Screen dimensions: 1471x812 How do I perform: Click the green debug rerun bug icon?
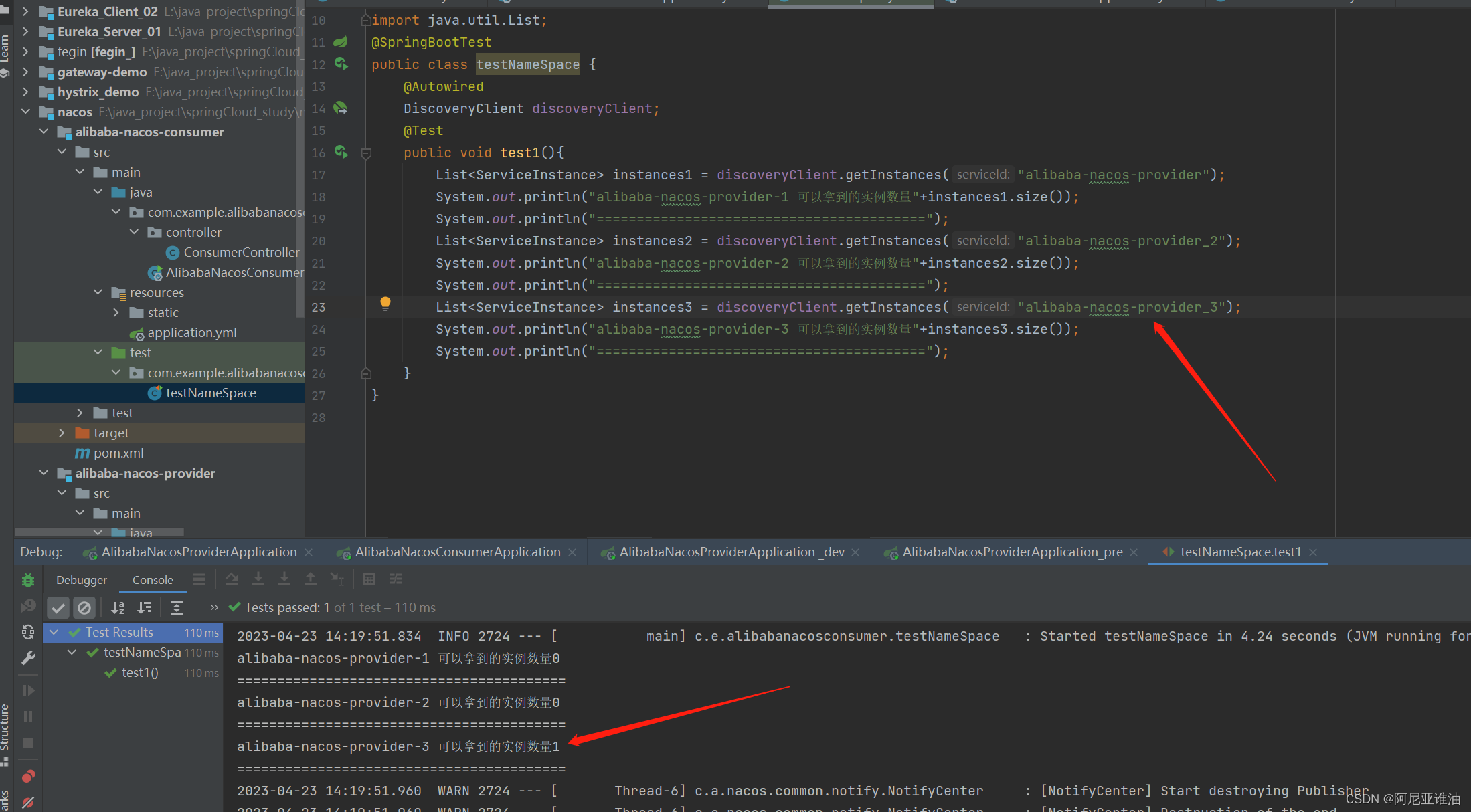pyautogui.click(x=28, y=580)
